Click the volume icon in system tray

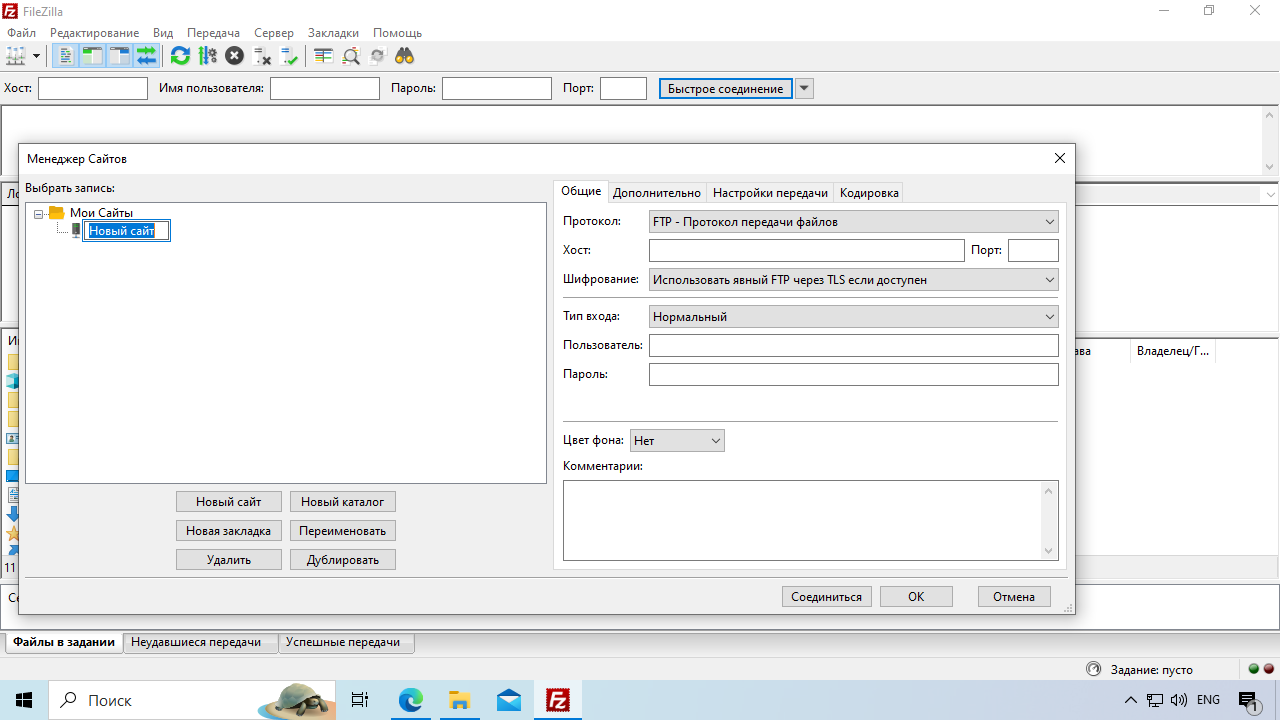click(1178, 700)
